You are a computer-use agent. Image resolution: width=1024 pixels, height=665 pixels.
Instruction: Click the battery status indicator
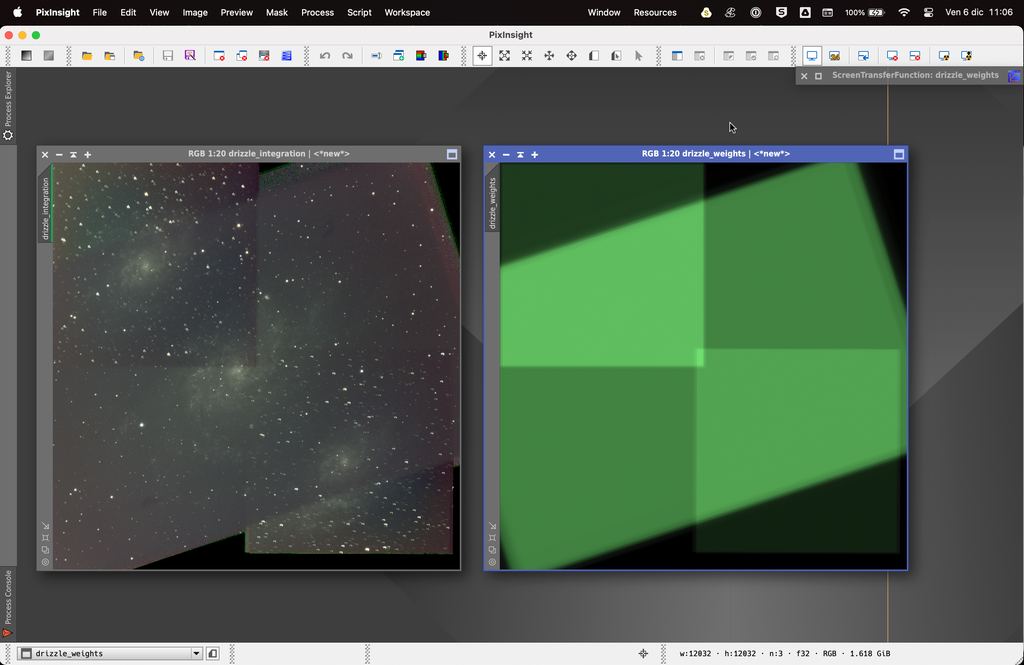click(865, 12)
